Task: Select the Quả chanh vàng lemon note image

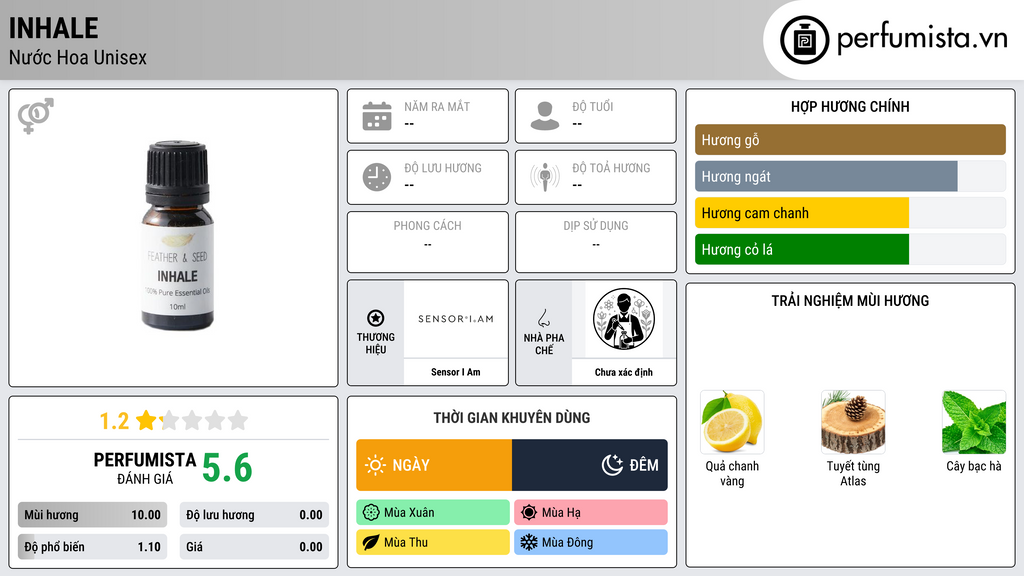Action: tap(732, 422)
